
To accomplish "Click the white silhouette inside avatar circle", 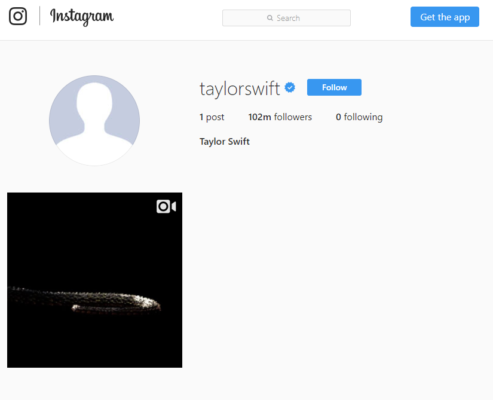I will click(x=94, y=124).
